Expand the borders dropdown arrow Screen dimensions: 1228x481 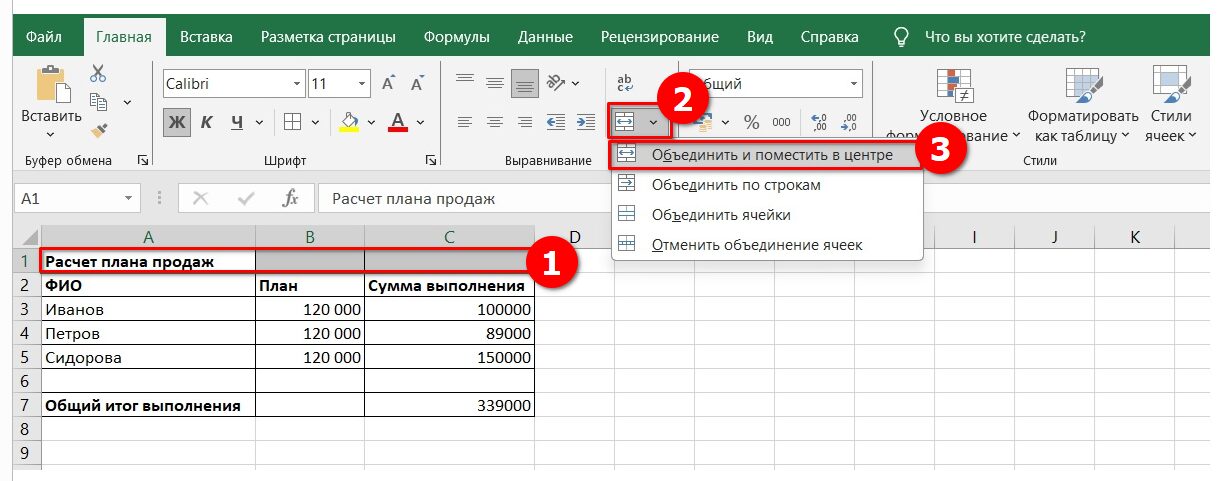tap(316, 122)
